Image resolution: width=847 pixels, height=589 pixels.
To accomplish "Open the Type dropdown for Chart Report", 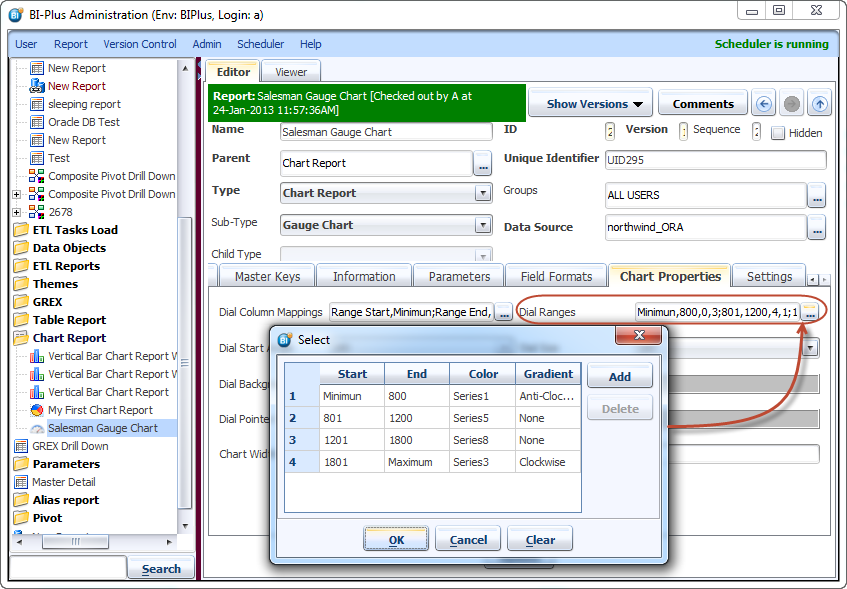I will pos(483,193).
